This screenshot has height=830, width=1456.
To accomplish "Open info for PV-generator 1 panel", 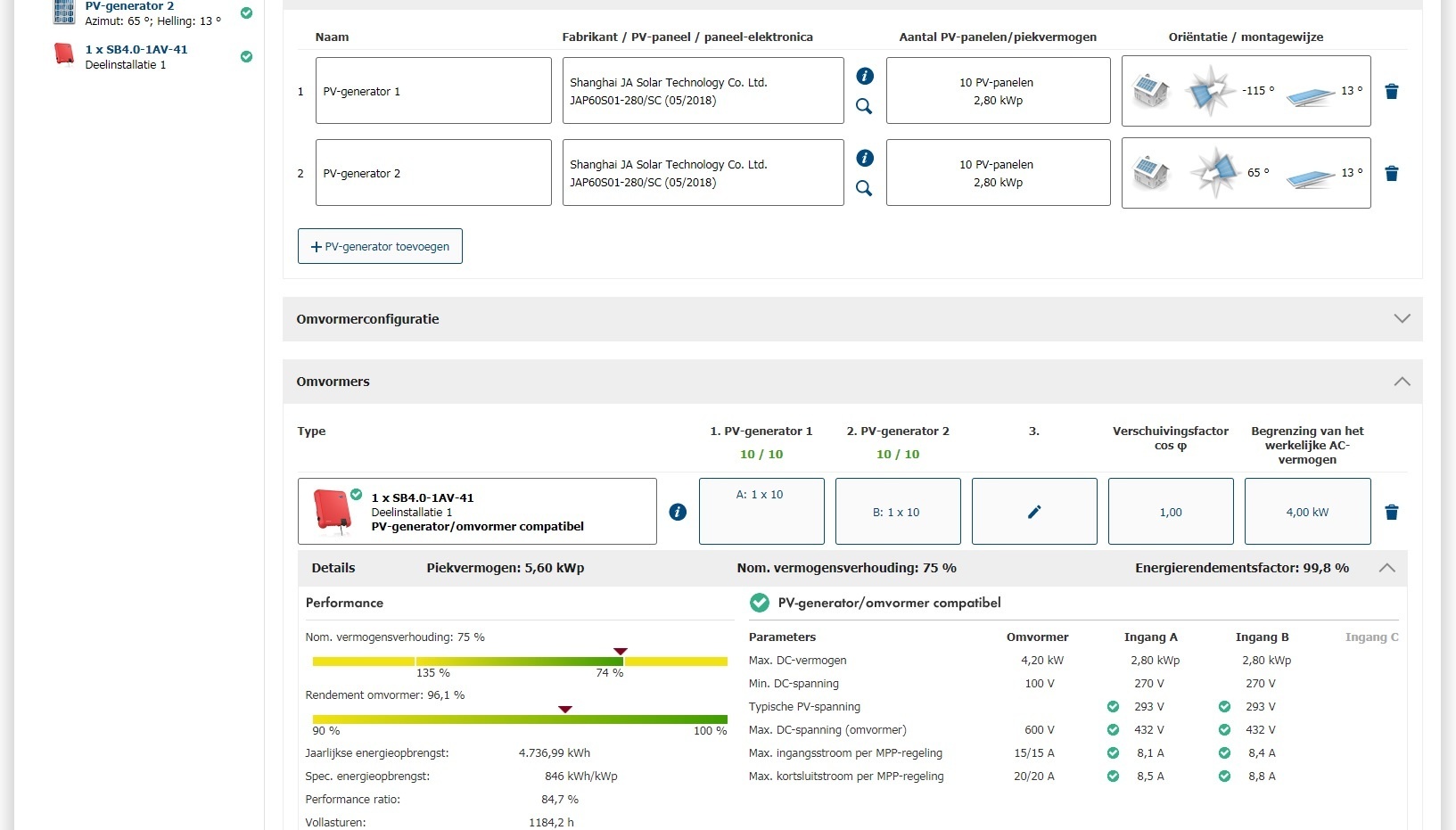I will tap(864, 76).
